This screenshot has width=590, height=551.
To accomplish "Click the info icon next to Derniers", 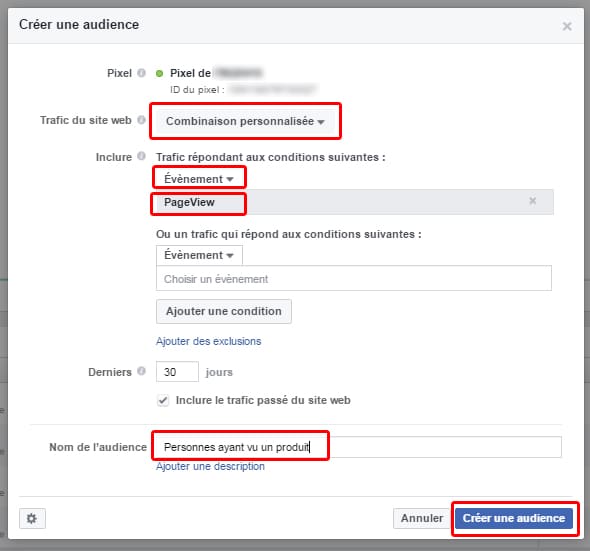I will click(141, 371).
